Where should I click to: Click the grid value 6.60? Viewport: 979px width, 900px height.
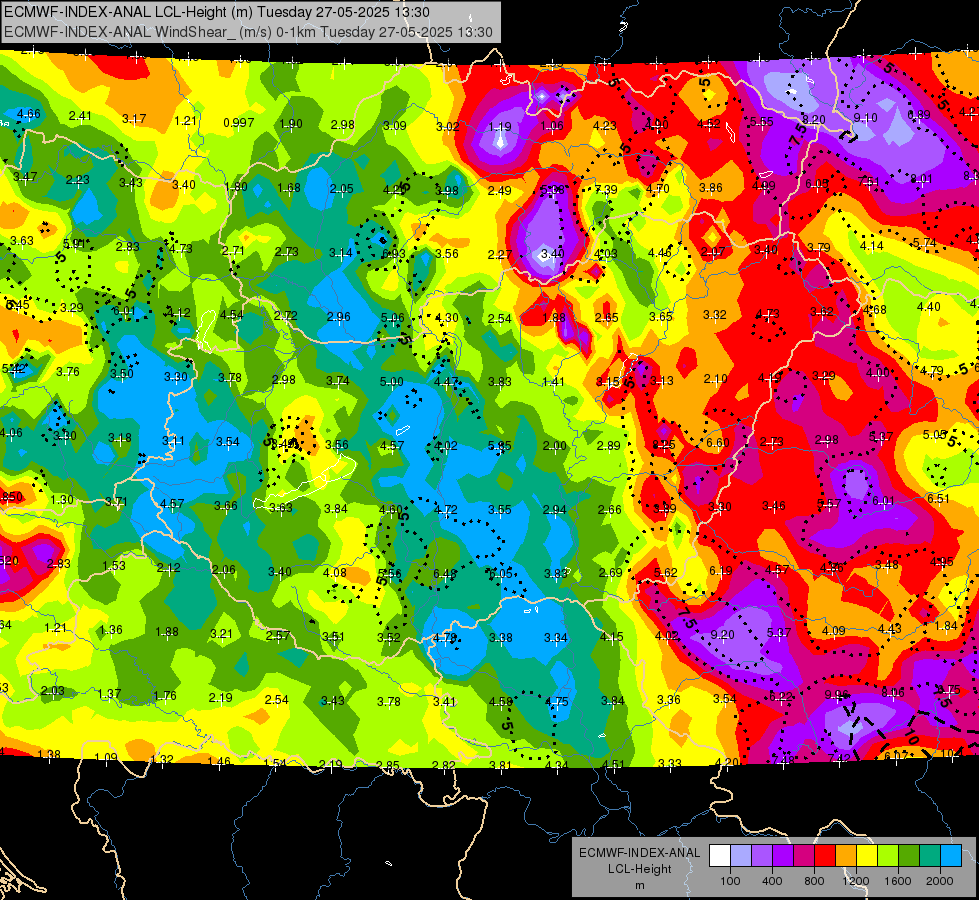tap(718, 442)
